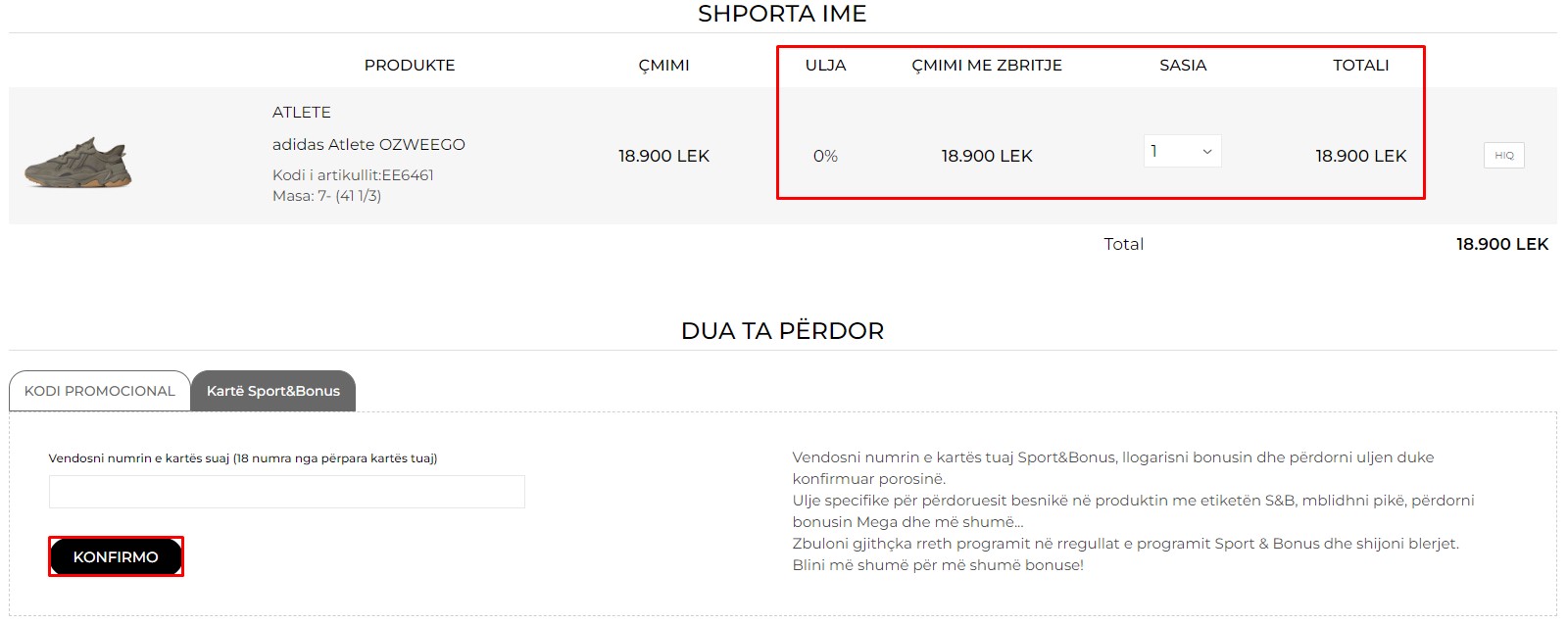This screenshot has width=1568, height=624.
Task: Click the DUA TA PËRDOR heading
Action: [x=782, y=331]
